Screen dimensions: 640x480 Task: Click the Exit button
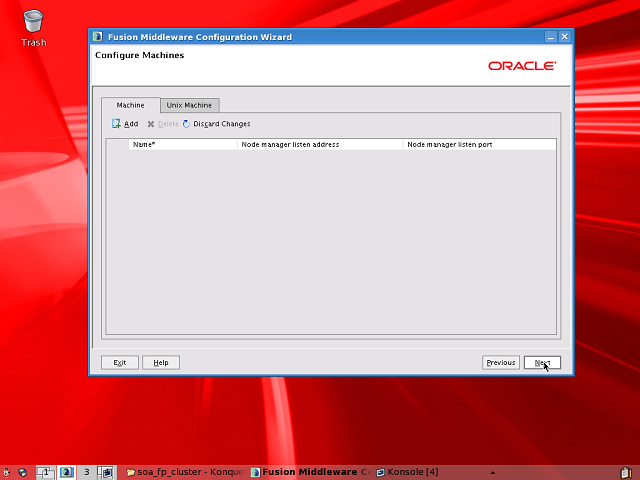[120, 362]
